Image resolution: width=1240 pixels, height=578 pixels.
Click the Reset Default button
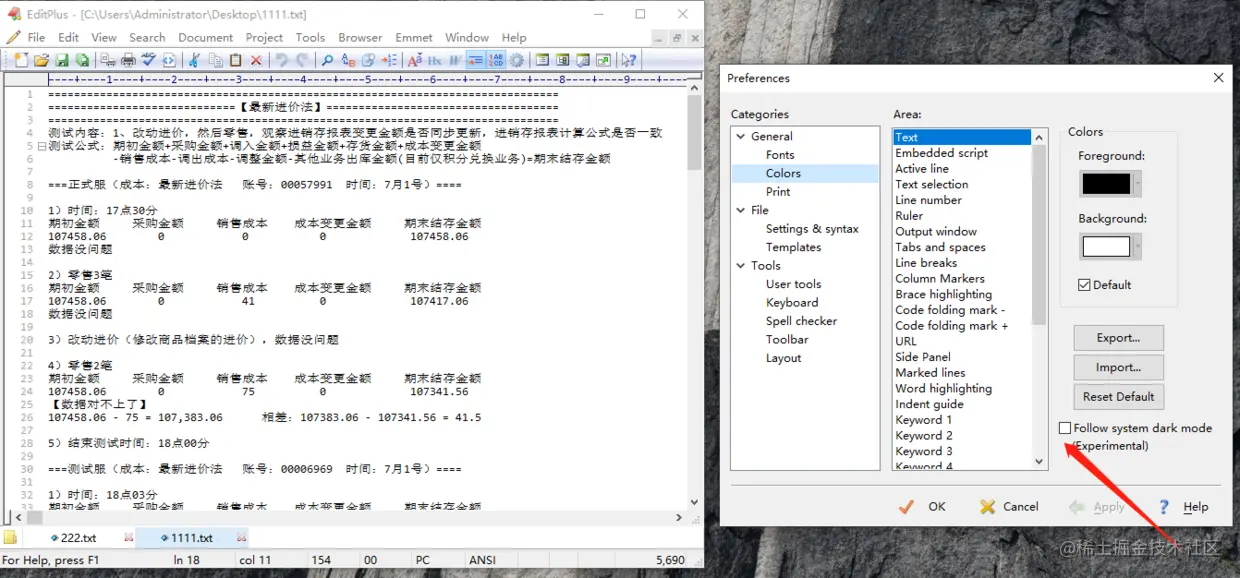pyautogui.click(x=1118, y=396)
